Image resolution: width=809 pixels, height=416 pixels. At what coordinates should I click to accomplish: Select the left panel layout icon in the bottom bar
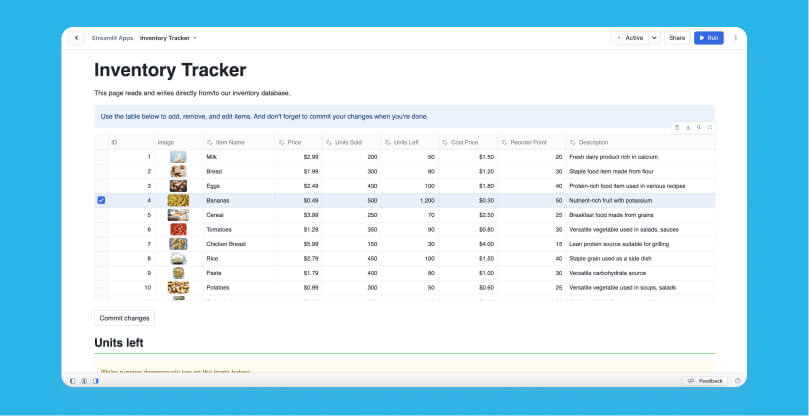[x=72, y=381]
